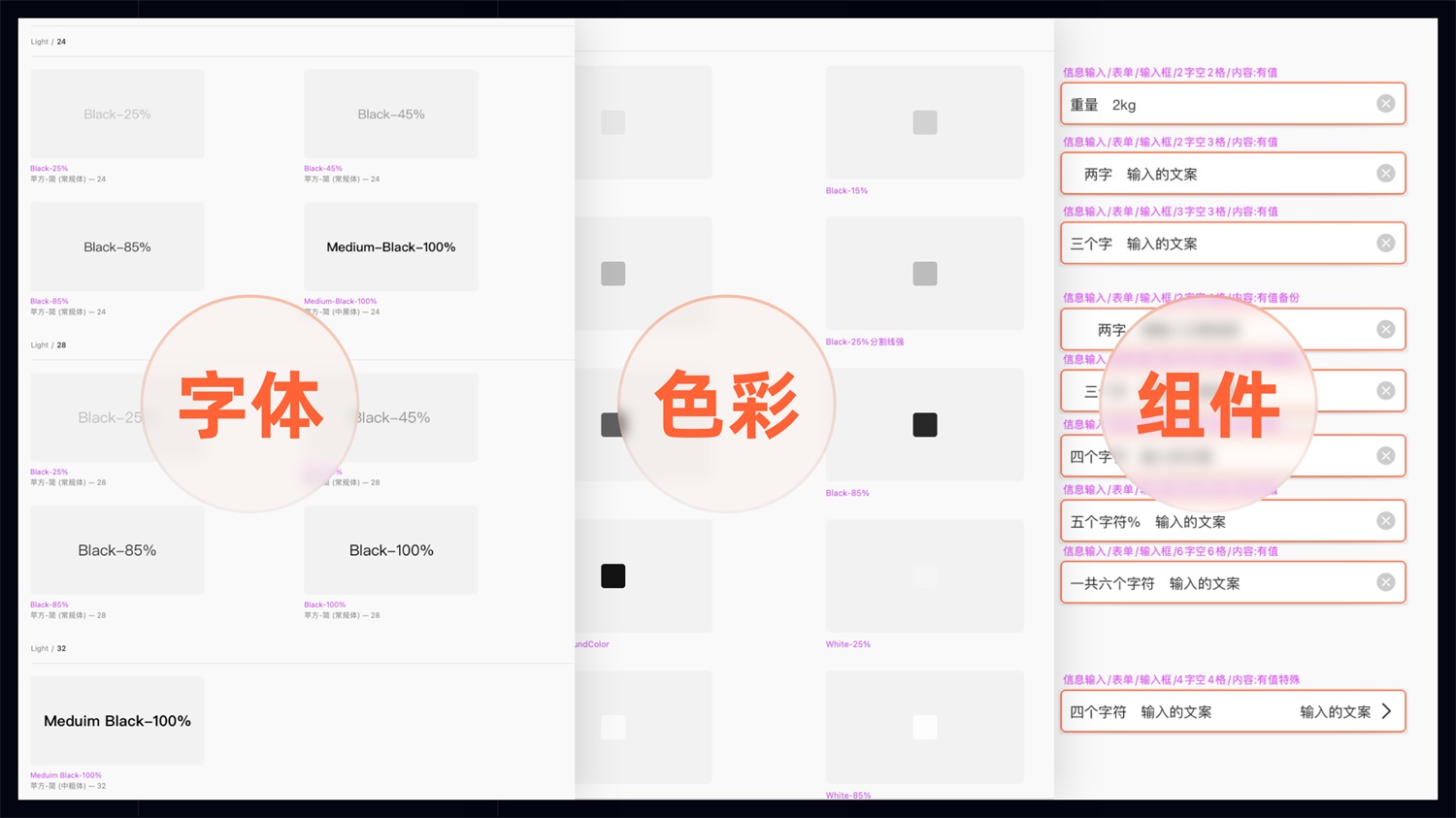Click the magenta Medium-Black-100% caption

pyautogui.click(x=340, y=301)
